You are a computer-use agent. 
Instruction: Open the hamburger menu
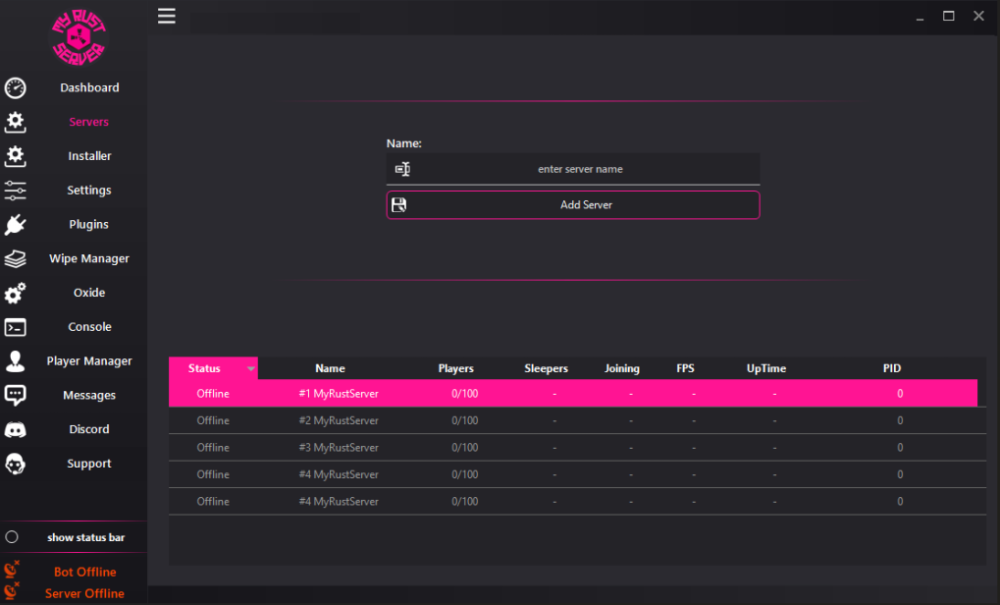[166, 16]
